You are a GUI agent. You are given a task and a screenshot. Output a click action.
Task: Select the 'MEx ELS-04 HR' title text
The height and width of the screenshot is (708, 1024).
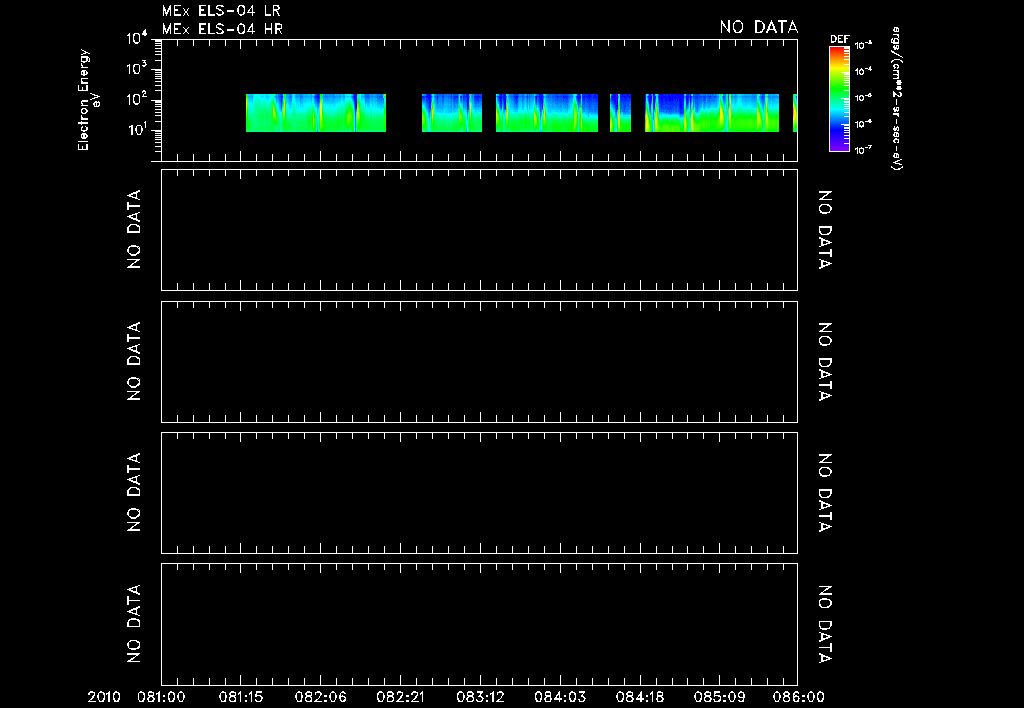[x=222, y=29]
